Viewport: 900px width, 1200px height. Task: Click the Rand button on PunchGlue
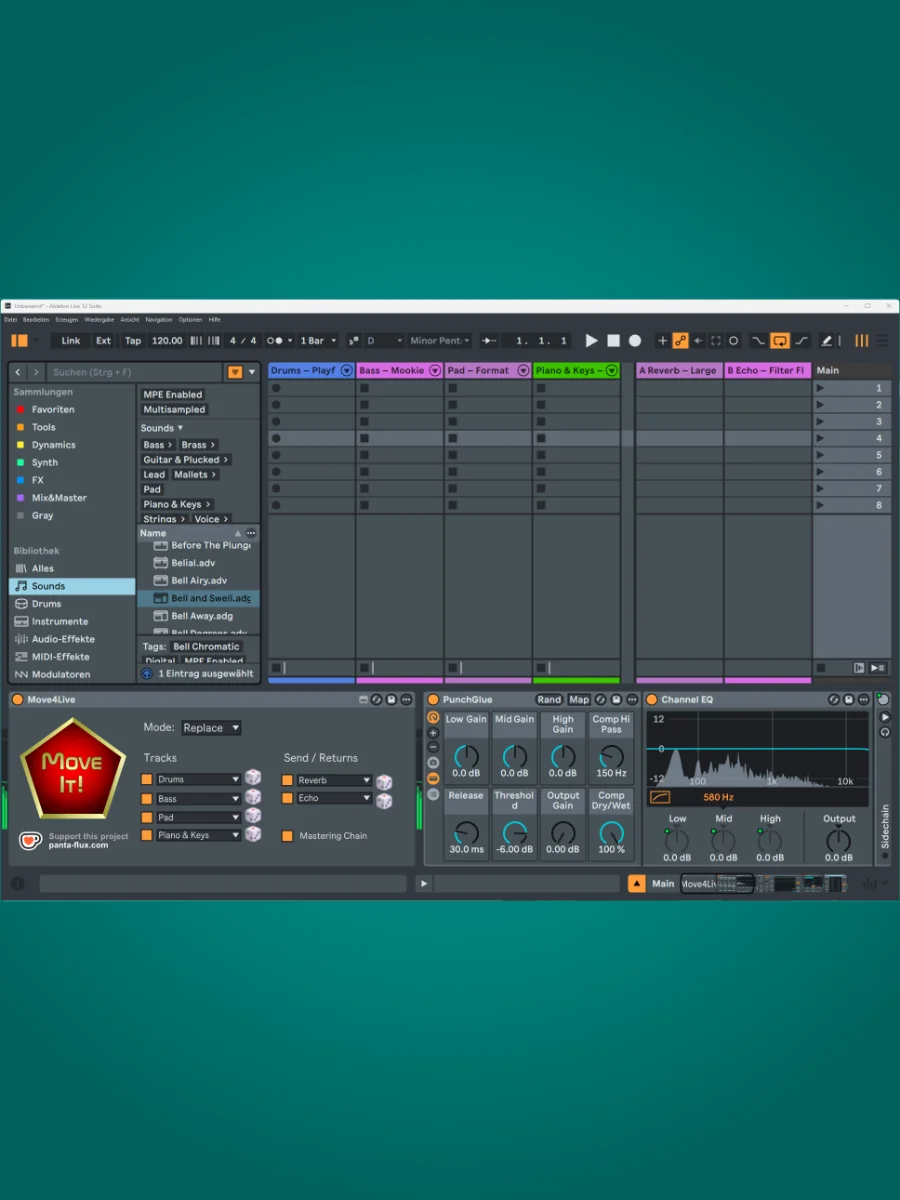click(x=549, y=700)
